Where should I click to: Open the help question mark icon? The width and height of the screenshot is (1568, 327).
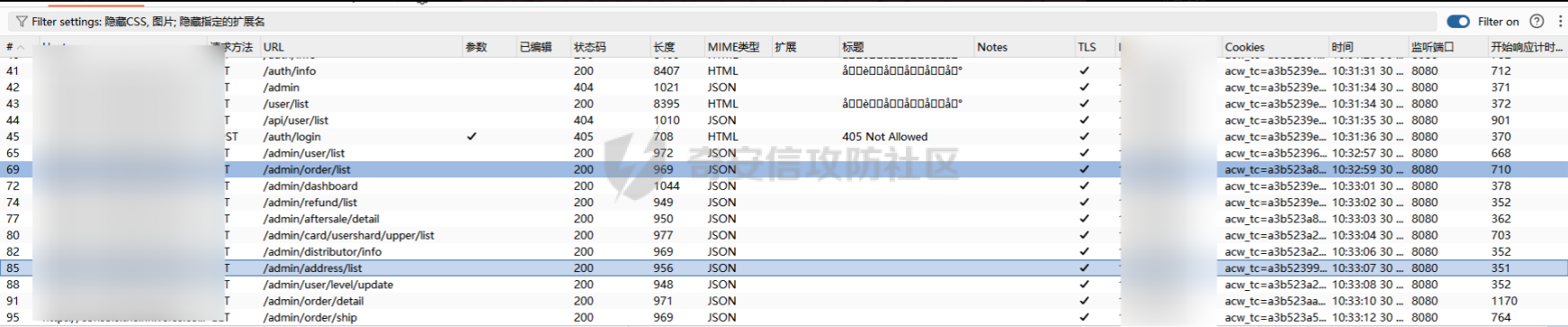tap(1537, 22)
